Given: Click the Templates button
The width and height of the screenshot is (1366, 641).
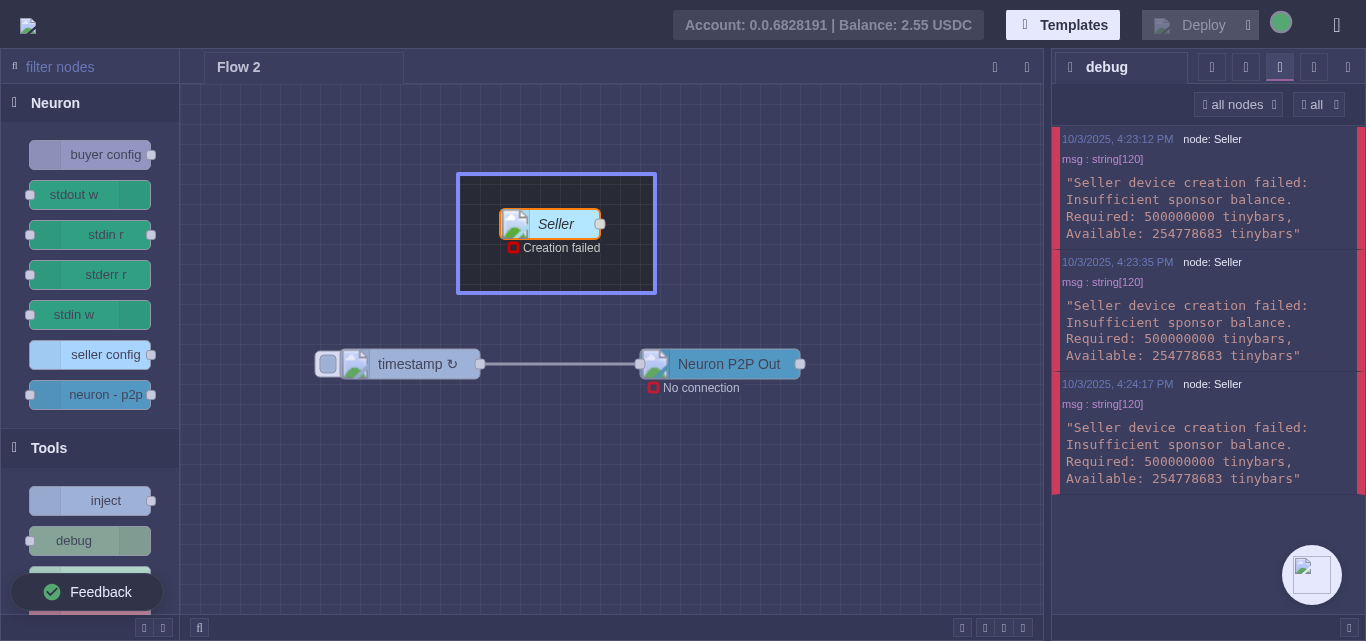Looking at the screenshot, I should click(1062, 25).
